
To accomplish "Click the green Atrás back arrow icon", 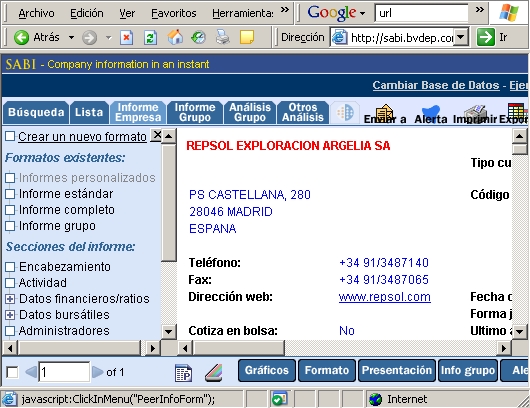I will point(21,37).
